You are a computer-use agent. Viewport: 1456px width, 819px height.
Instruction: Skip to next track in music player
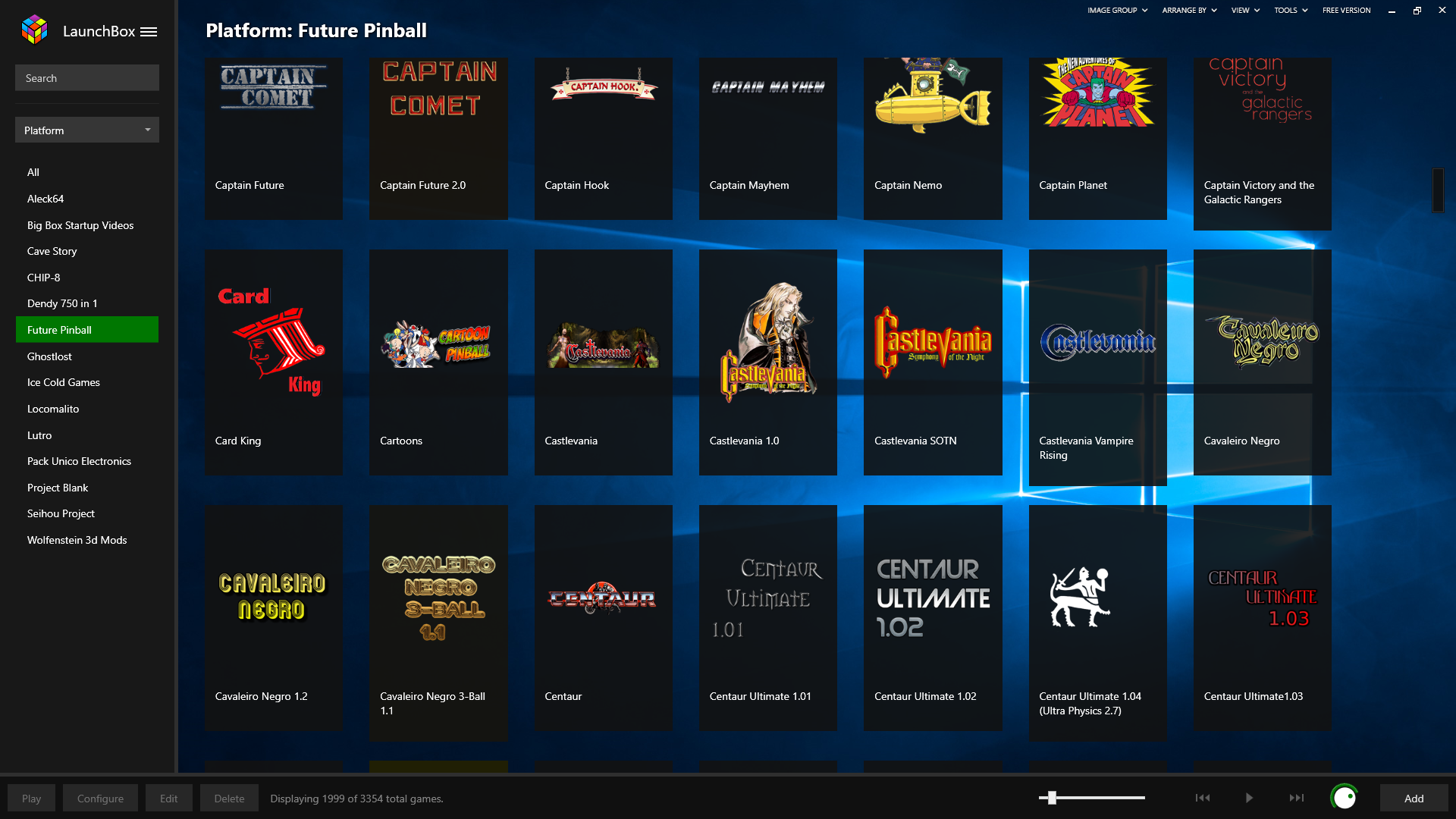(x=1297, y=798)
